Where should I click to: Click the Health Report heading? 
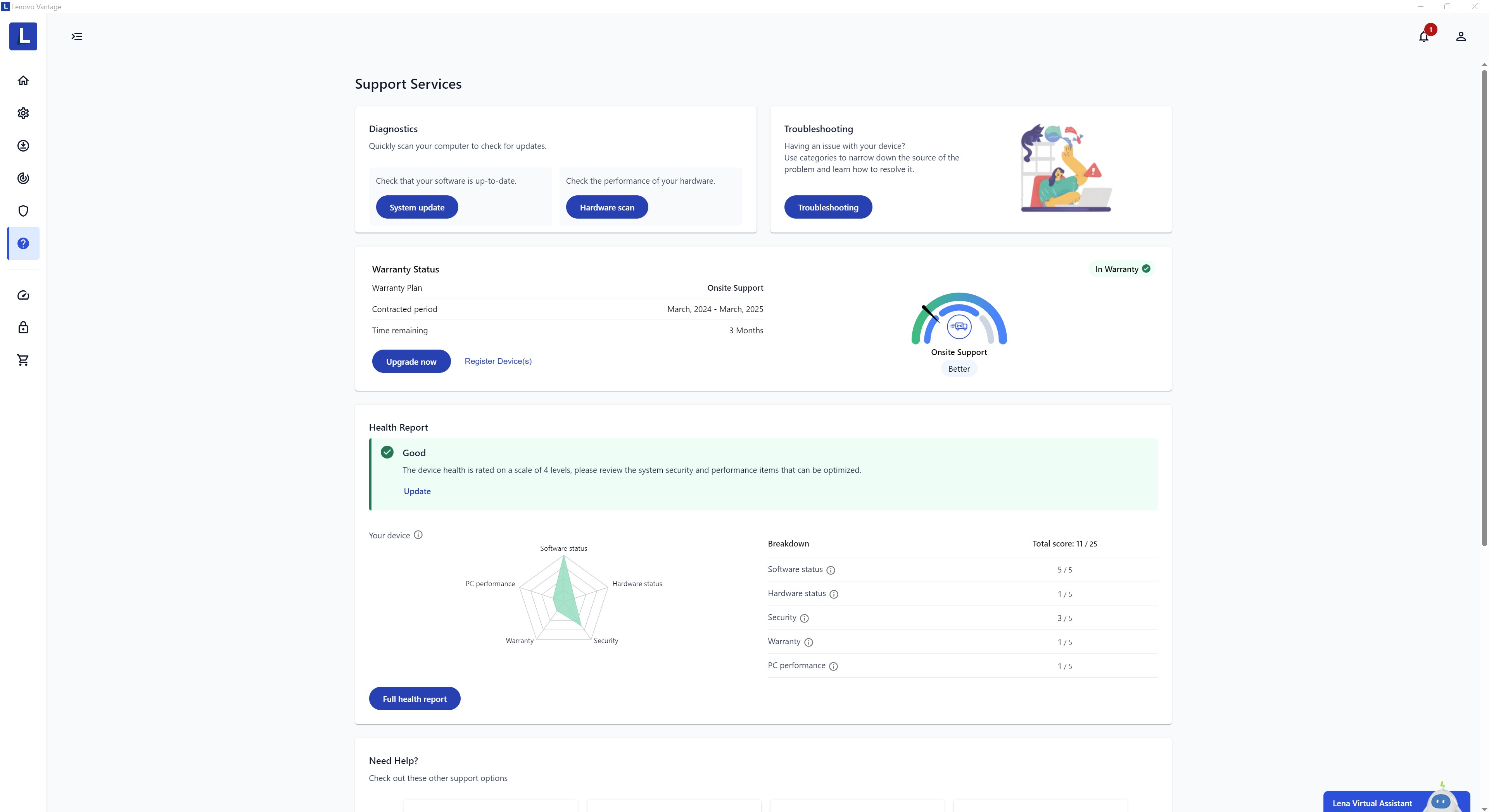click(x=398, y=427)
